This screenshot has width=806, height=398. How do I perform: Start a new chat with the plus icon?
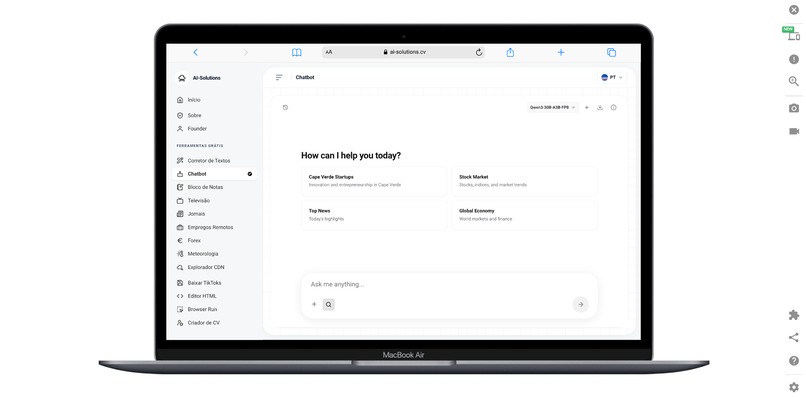587,107
